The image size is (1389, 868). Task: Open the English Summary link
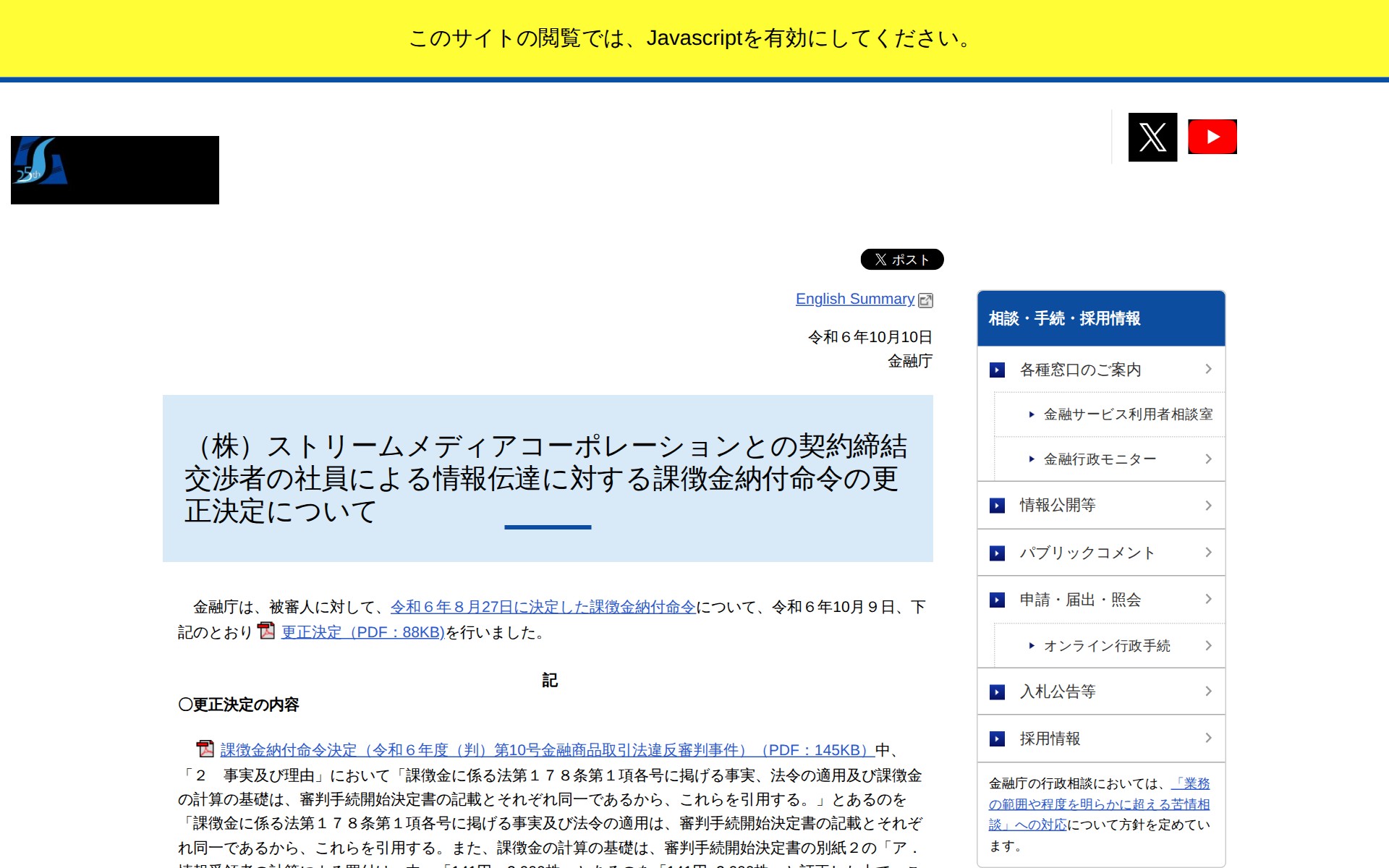pos(854,299)
